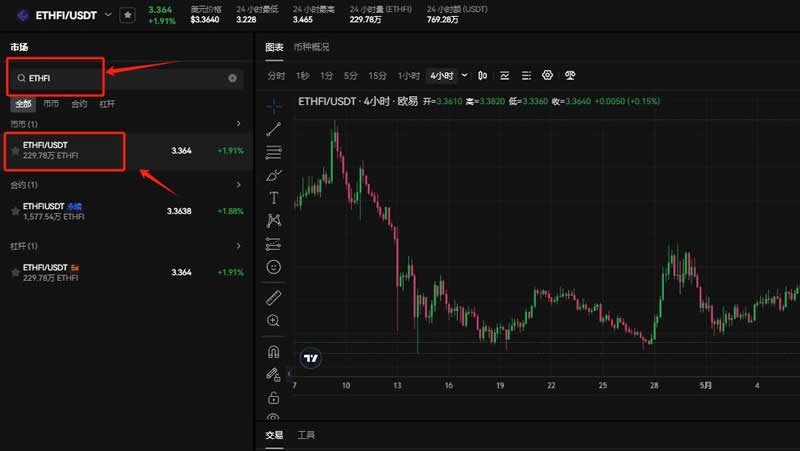
Task: Select the ruler measure tool
Action: click(274, 298)
